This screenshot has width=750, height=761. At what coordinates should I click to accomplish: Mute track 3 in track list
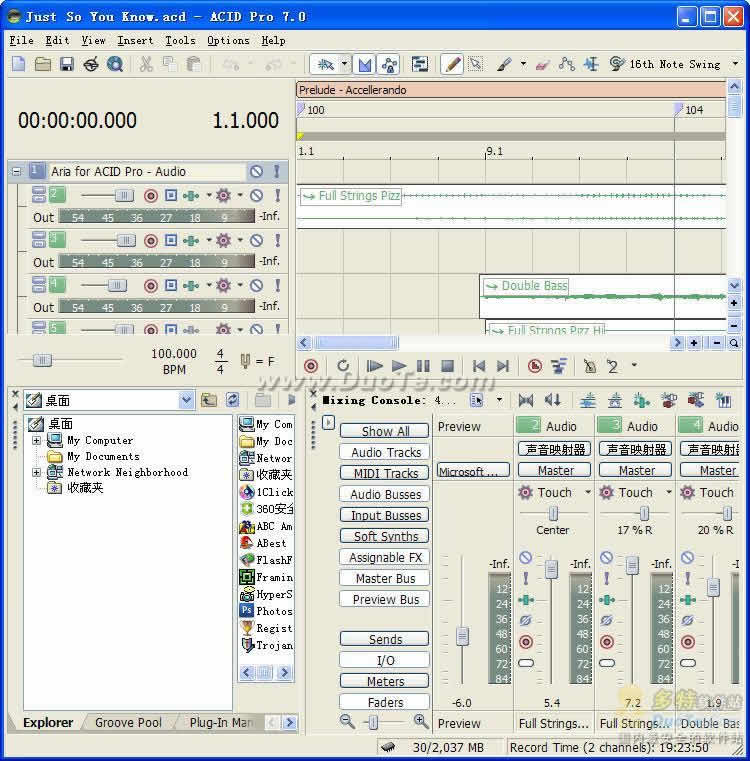pos(256,240)
